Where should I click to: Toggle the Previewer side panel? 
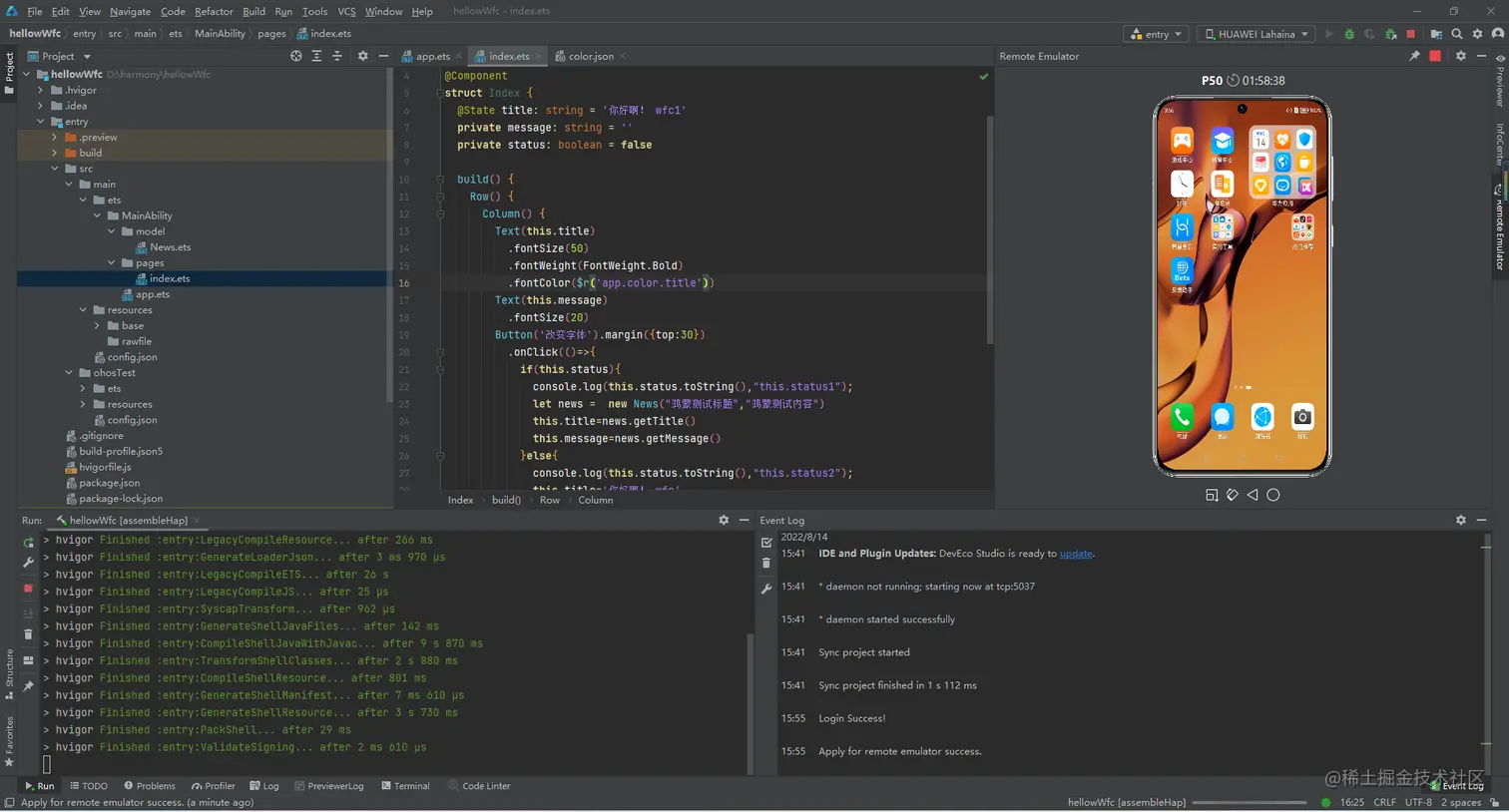(x=1500, y=82)
